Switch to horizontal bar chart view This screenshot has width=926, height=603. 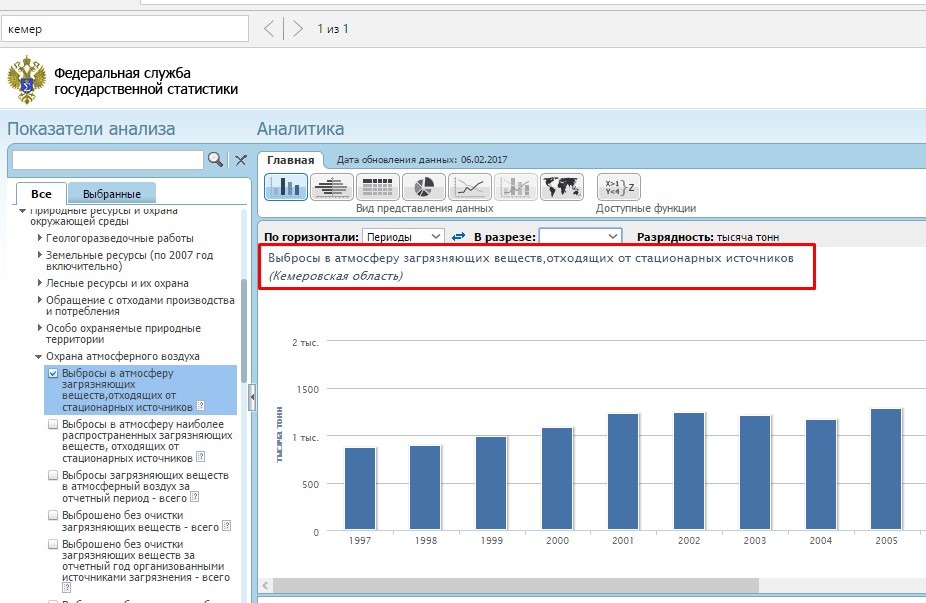331,187
